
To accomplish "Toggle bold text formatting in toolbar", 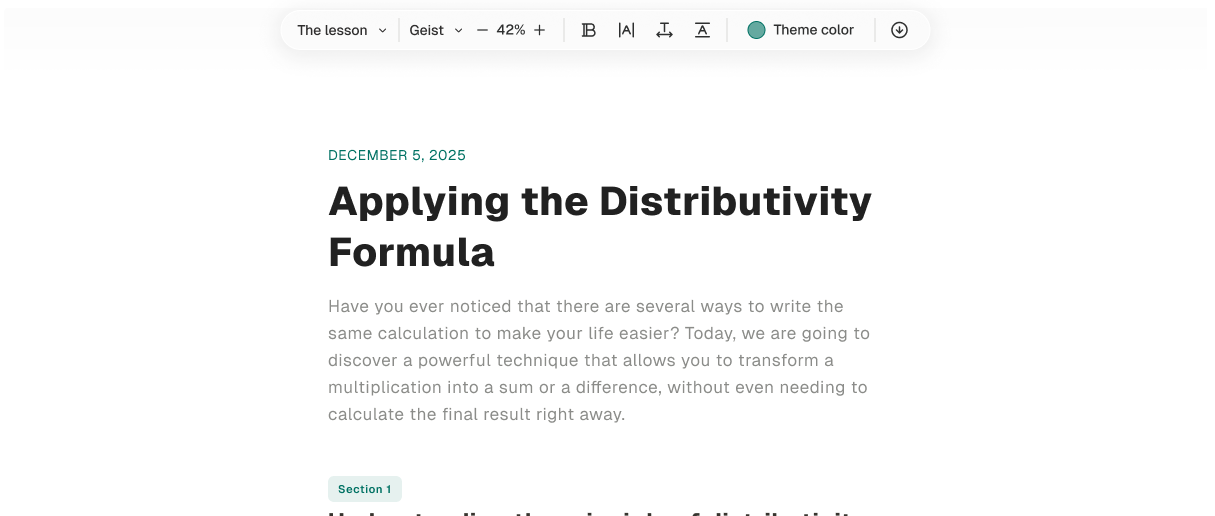I will (589, 30).
